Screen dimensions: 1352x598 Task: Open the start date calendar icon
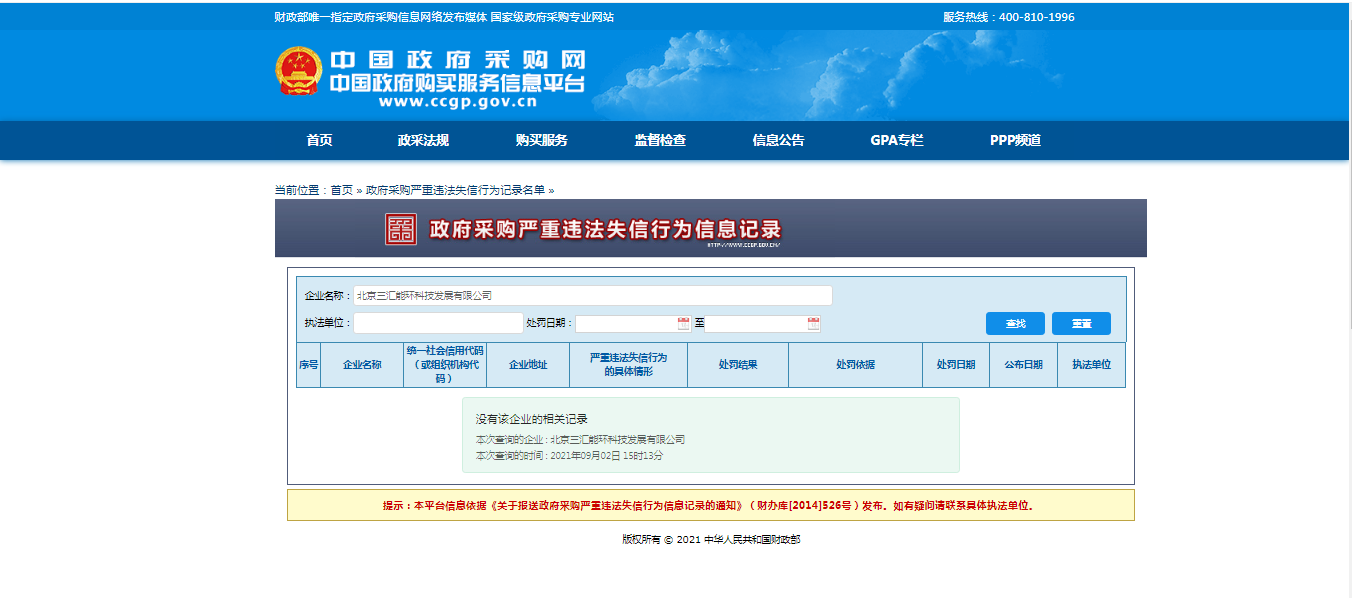pos(684,323)
